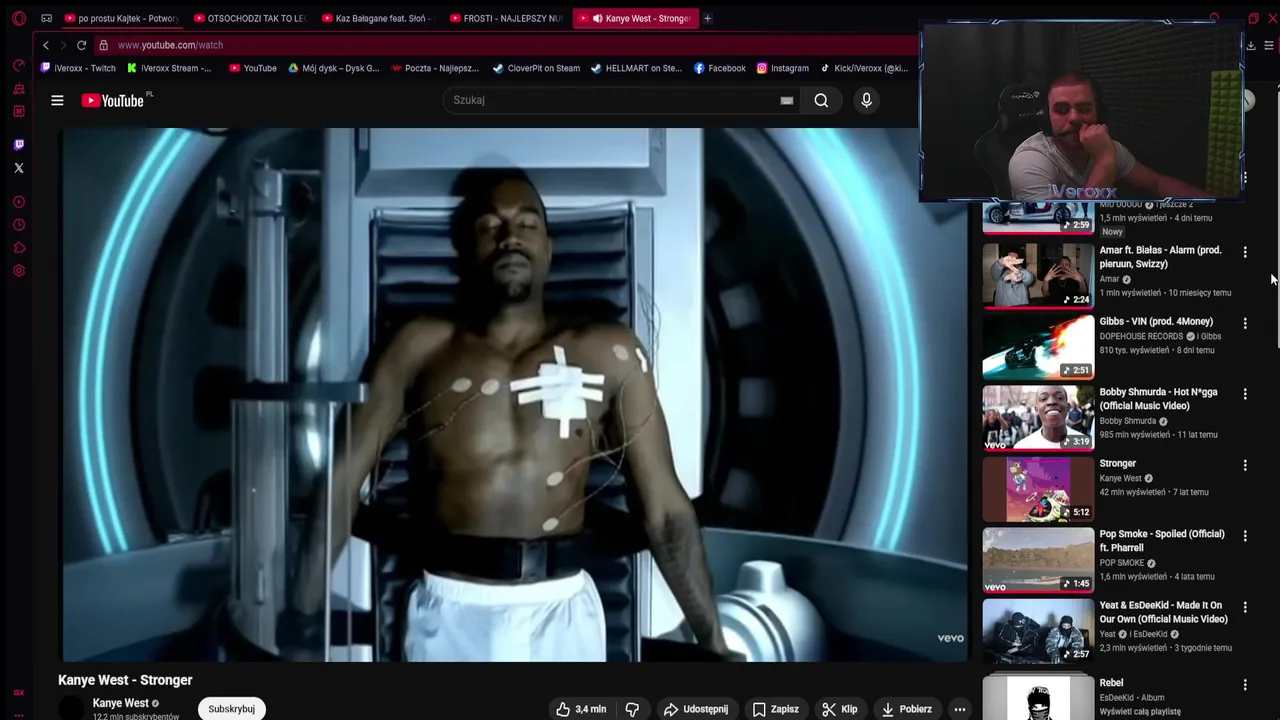This screenshot has height=720, width=1280.
Task: Open options for Yeat & EsDeeKid video
Action: (1245, 607)
